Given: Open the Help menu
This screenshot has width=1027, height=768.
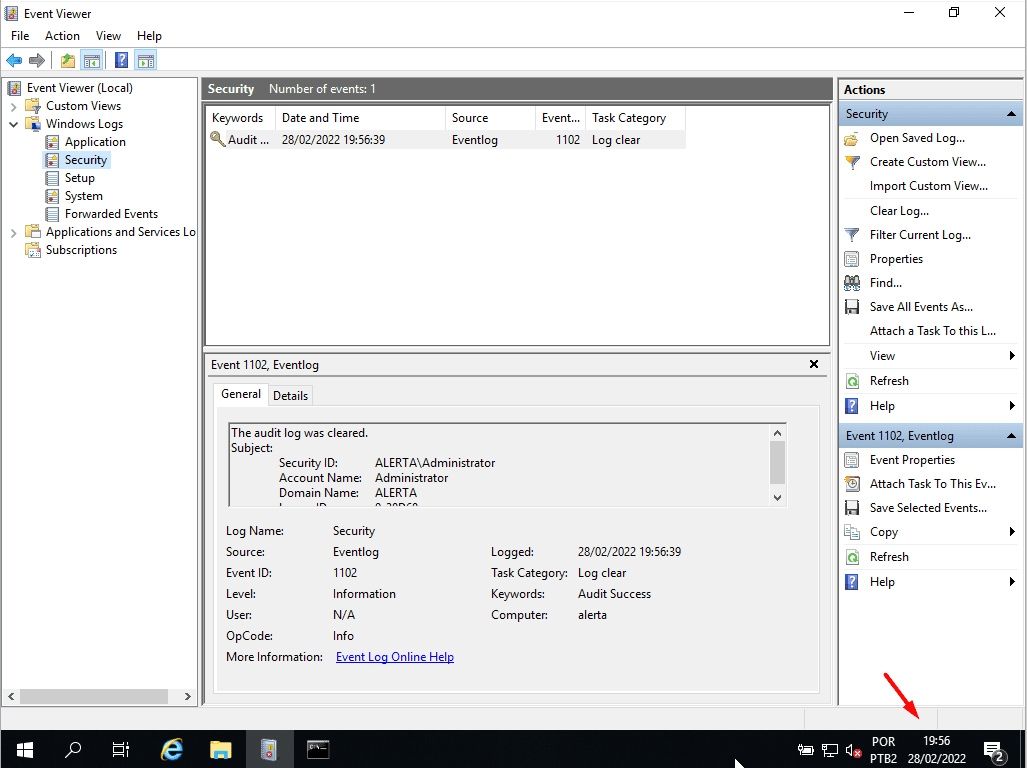Looking at the screenshot, I should point(149,36).
